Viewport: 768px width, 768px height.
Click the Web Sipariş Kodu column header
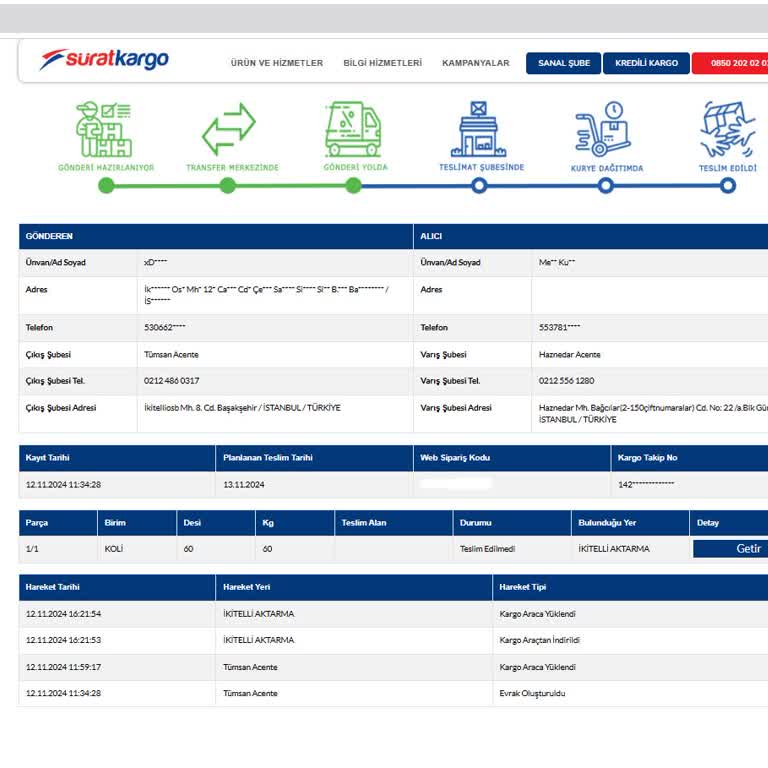pos(512,457)
